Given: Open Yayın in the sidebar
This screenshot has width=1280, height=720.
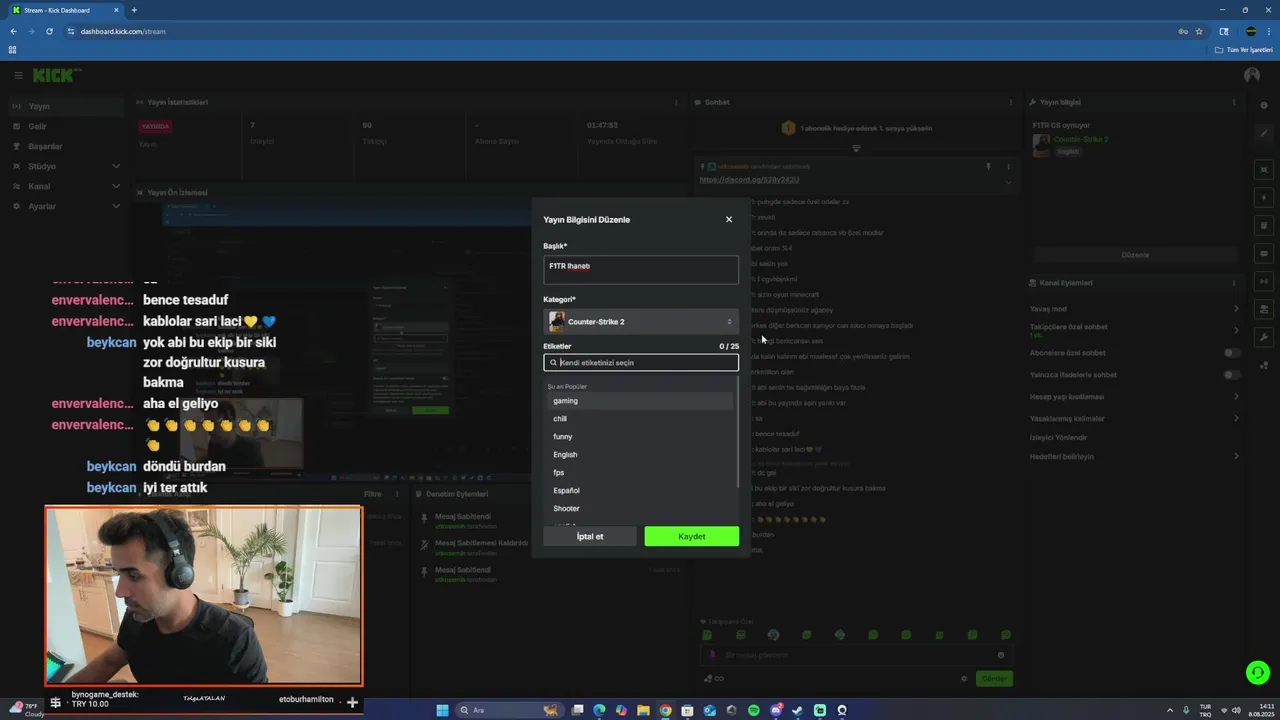Looking at the screenshot, I should [65, 106].
